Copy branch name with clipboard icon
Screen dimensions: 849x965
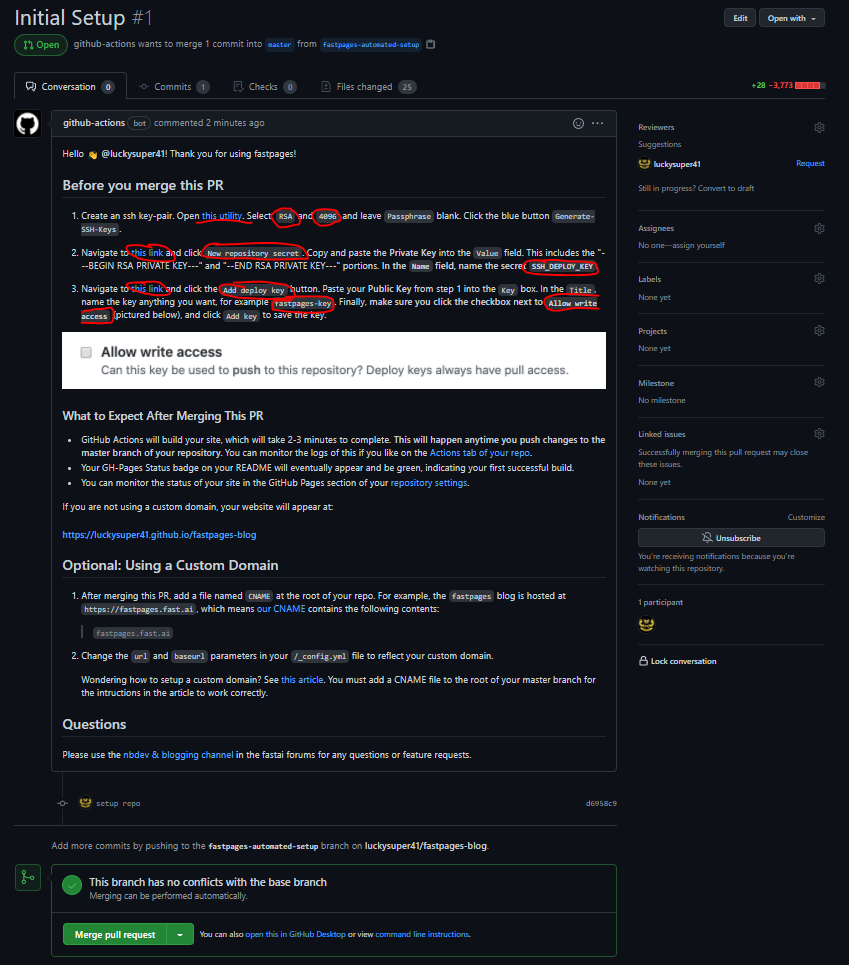click(x=431, y=44)
